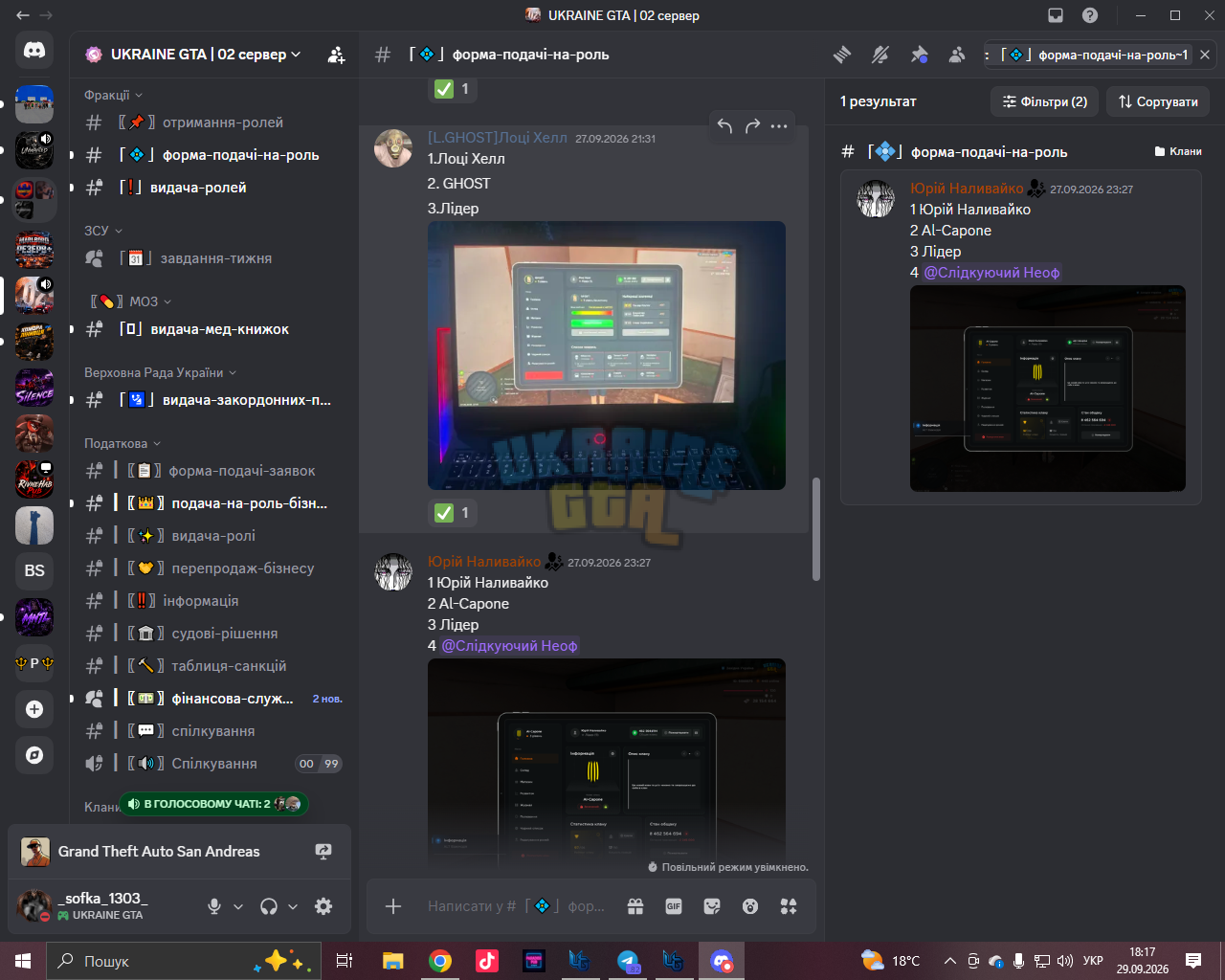Image resolution: width=1225 pixels, height=980 pixels.
Task: Open more options on Лоці Хелл message
Action: coord(779,126)
